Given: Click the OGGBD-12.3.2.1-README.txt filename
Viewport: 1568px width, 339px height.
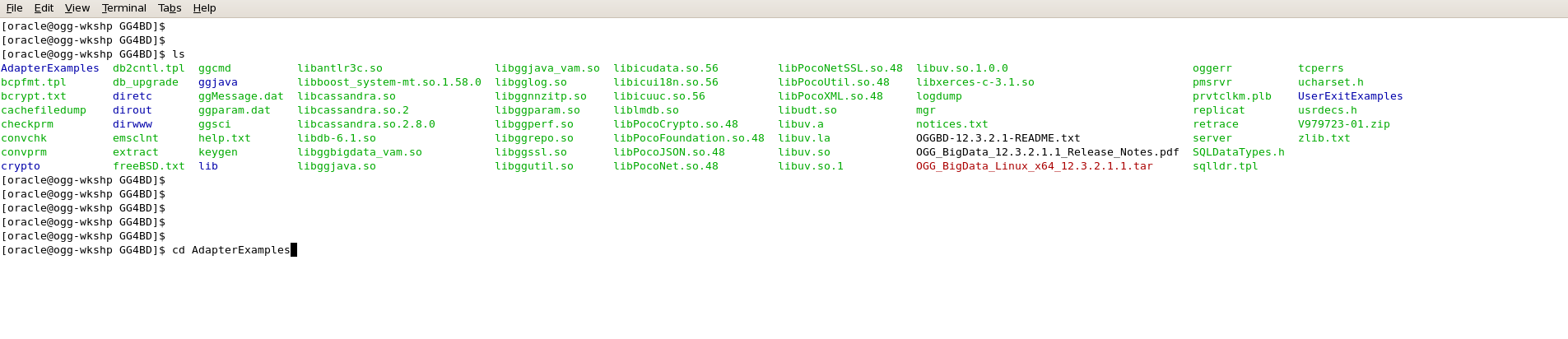Looking at the screenshot, I should coord(998,138).
